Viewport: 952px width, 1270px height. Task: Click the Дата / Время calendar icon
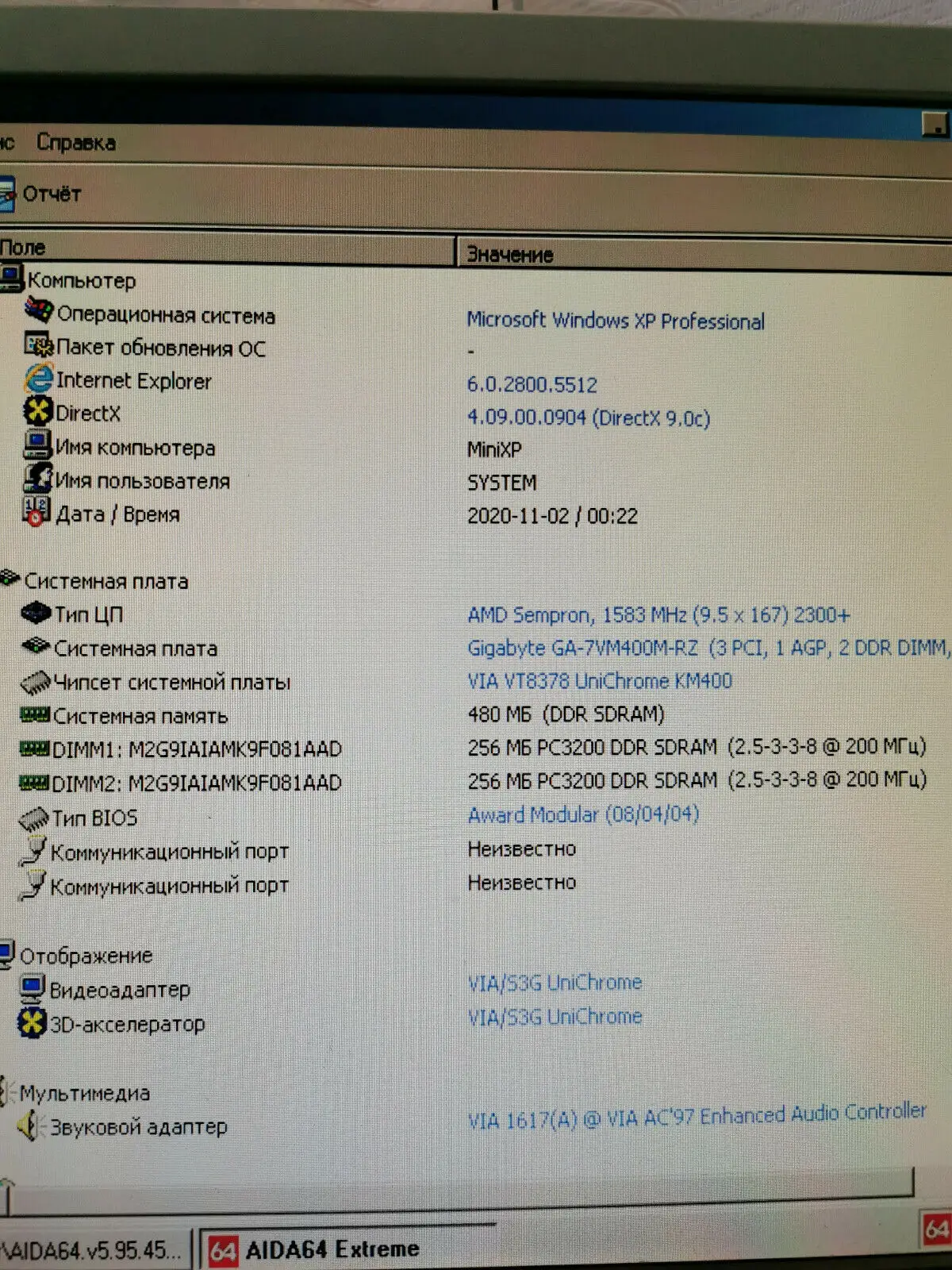(x=36, y=512)
